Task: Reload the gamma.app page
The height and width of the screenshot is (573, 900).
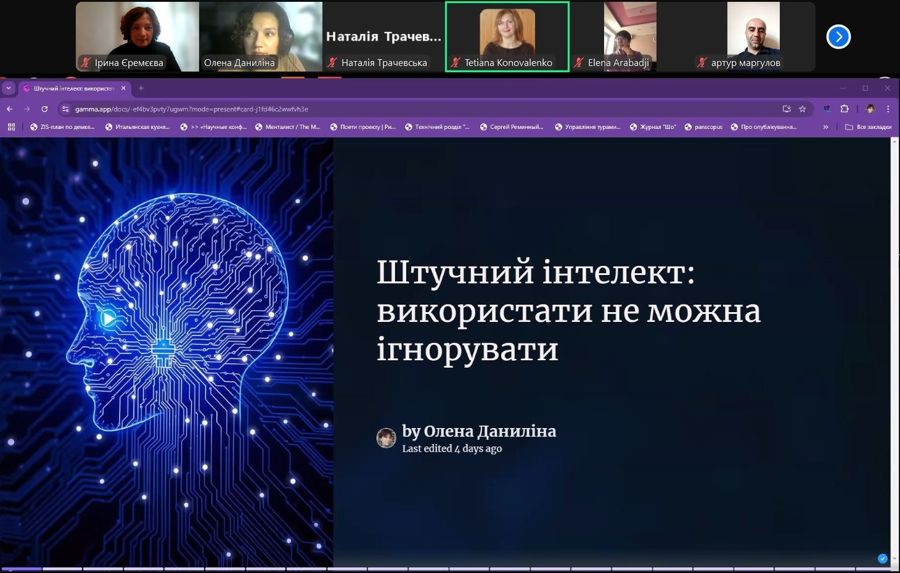Action: pos(44,109)
